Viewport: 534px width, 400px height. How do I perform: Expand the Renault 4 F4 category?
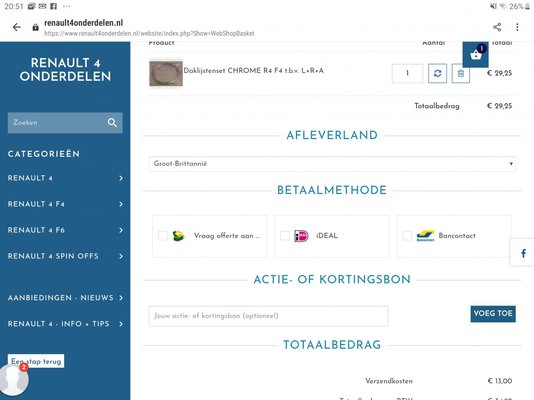click(65, 204)
